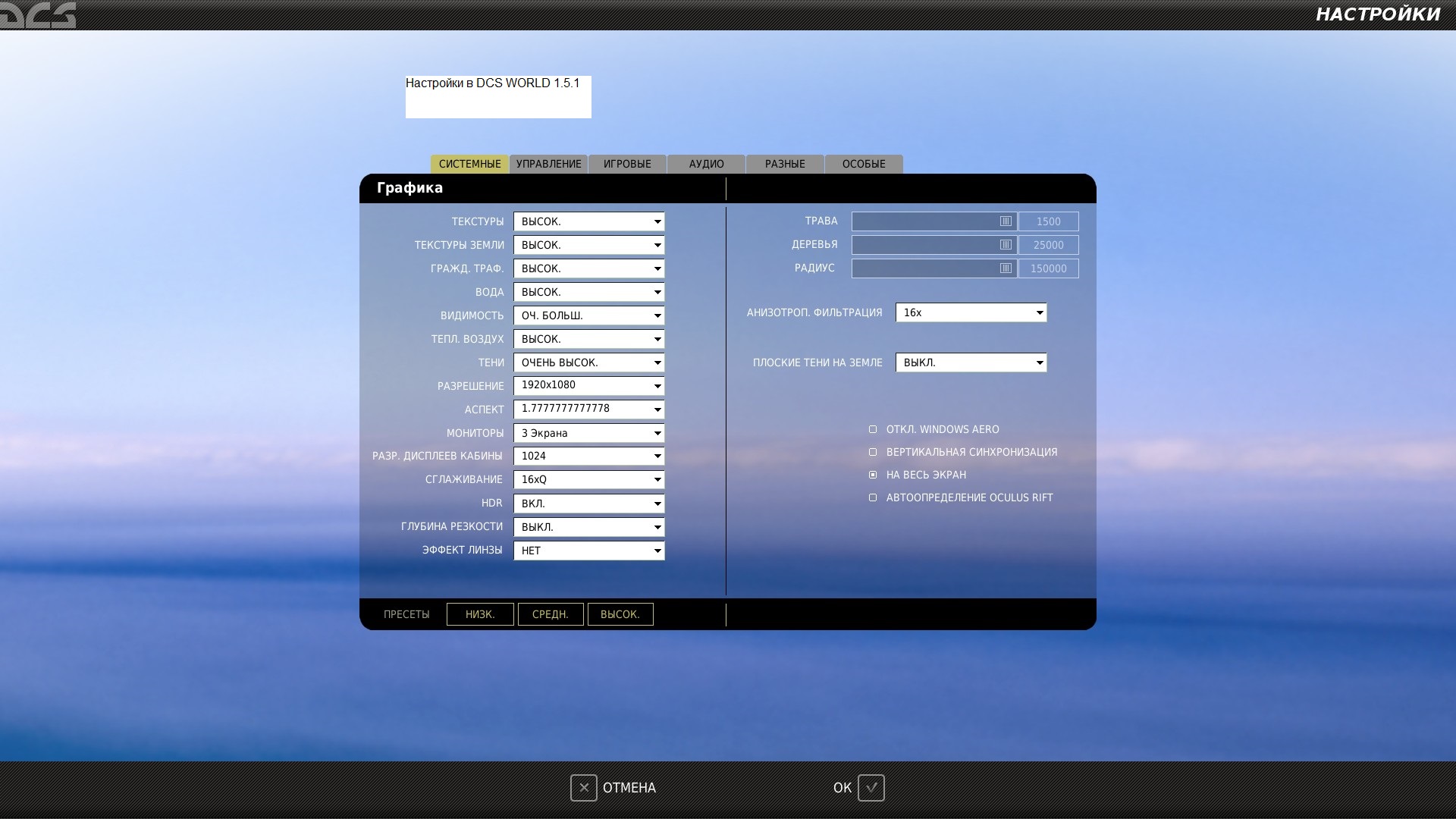Confirm settings with the OK label

(842, 788)
